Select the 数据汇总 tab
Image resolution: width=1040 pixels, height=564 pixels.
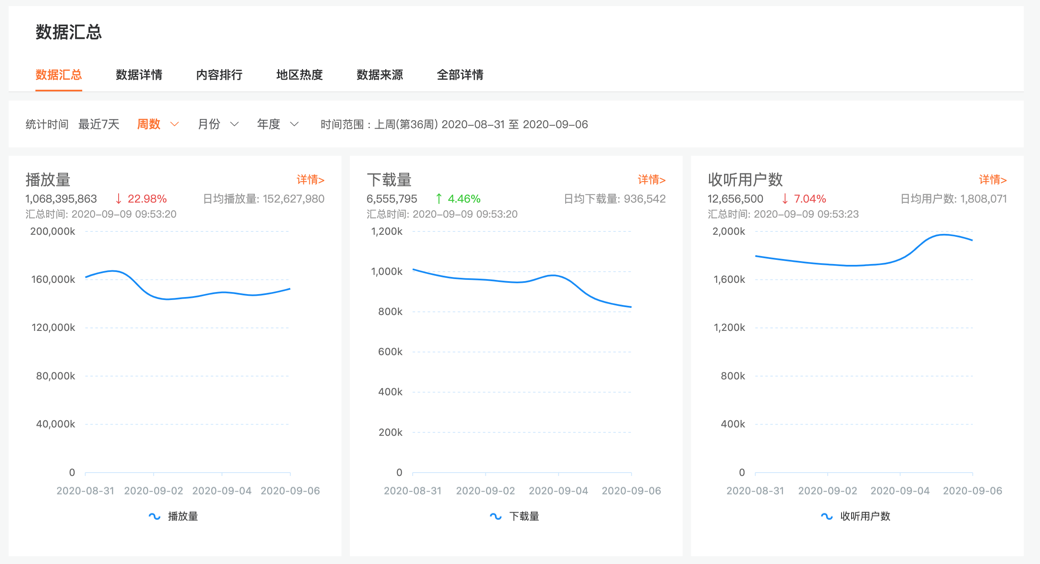59,75
